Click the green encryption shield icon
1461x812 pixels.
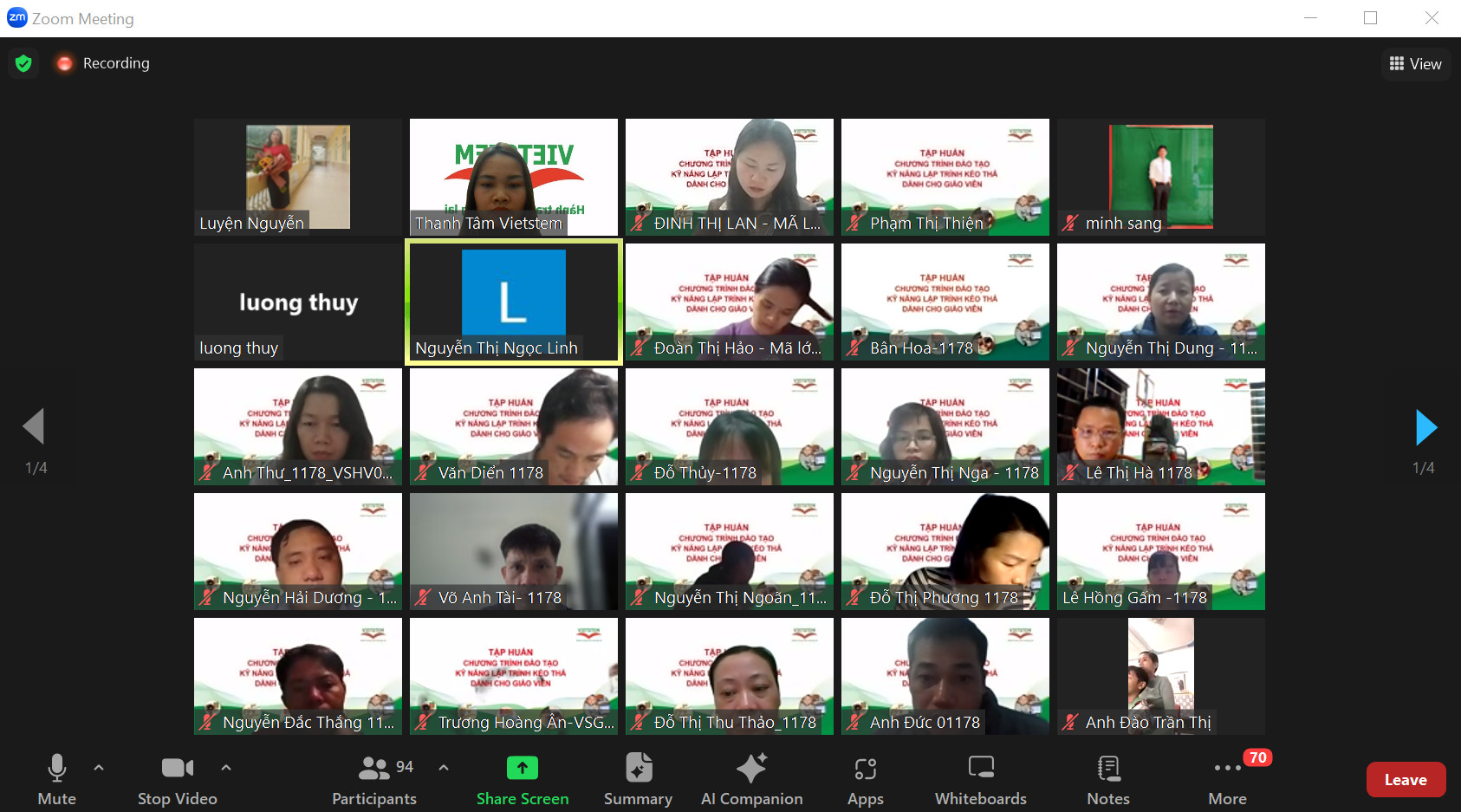point(23,63)
